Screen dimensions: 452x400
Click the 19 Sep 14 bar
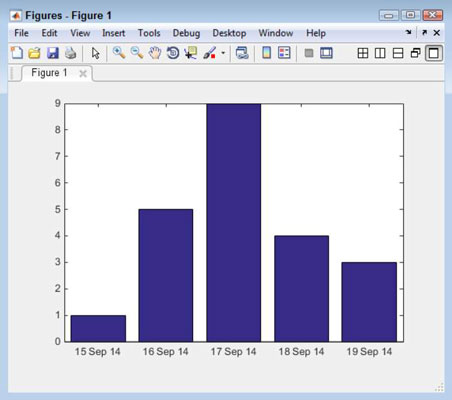point(369,302)
